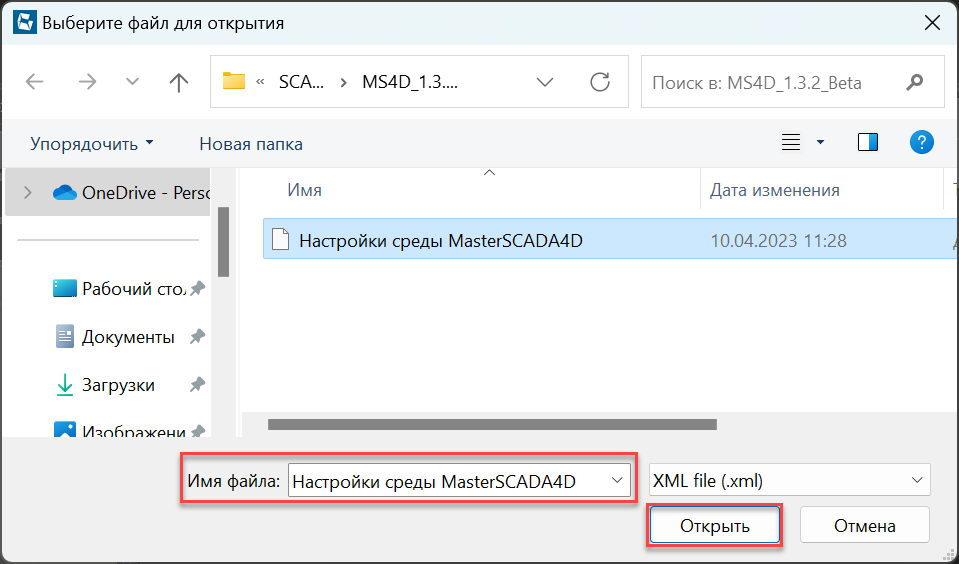This screenshot has width=959, height=564.
Task: Expand the OneDrive - Personal tree node
Action: coord(28,193)
